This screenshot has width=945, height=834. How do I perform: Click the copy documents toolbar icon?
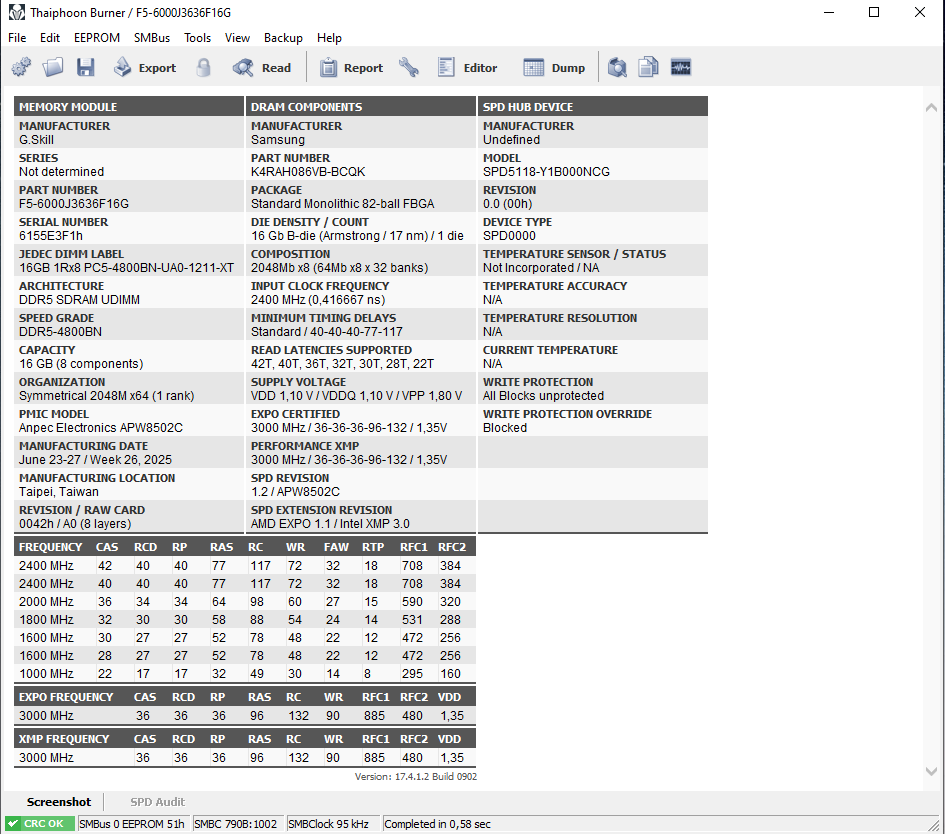coord(648,67)
